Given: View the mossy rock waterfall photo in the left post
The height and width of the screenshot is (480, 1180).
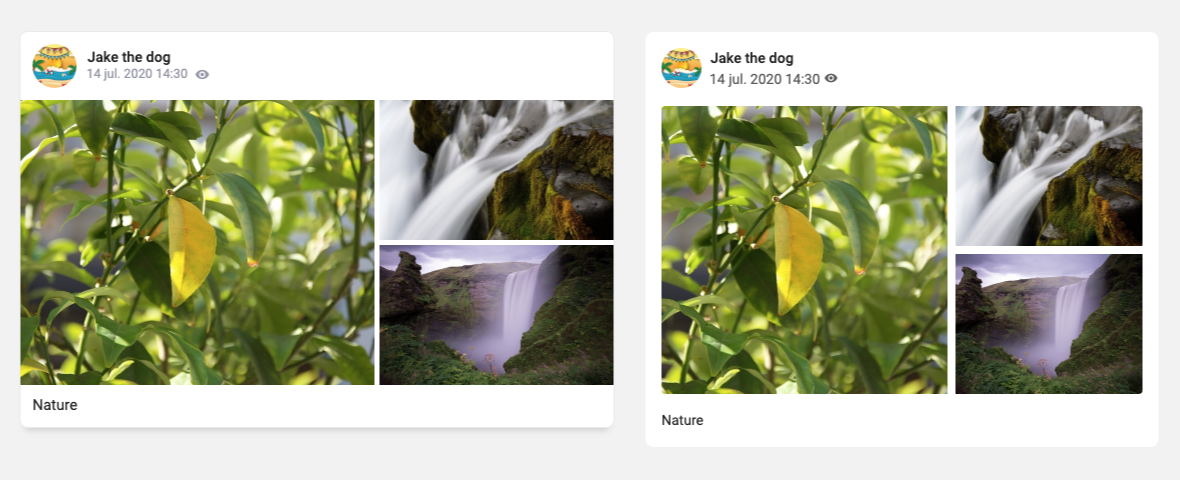Looking at the screenshot, I should [x=496, y=170].
